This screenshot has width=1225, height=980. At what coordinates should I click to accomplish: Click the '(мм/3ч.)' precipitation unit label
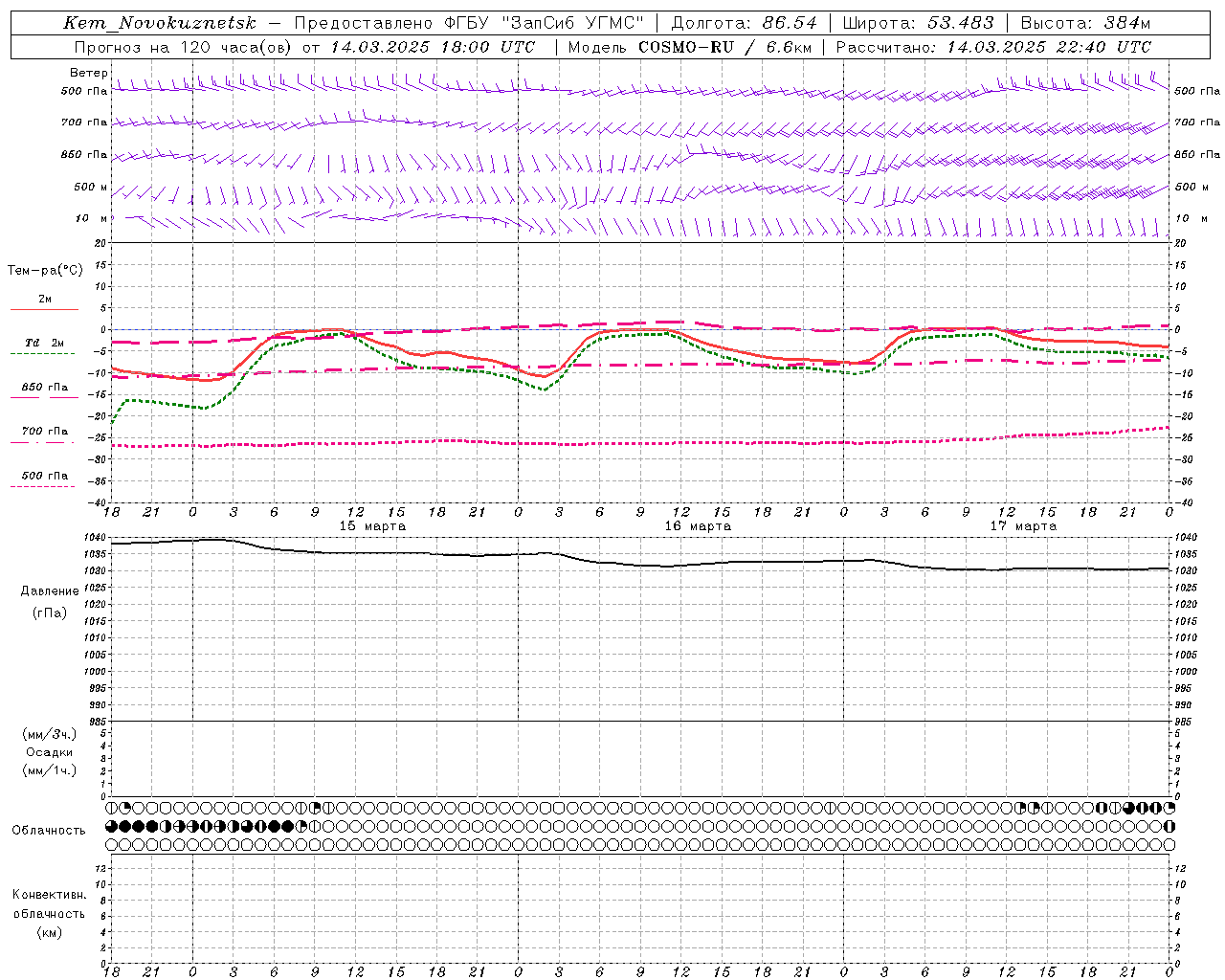click(50, 734)
